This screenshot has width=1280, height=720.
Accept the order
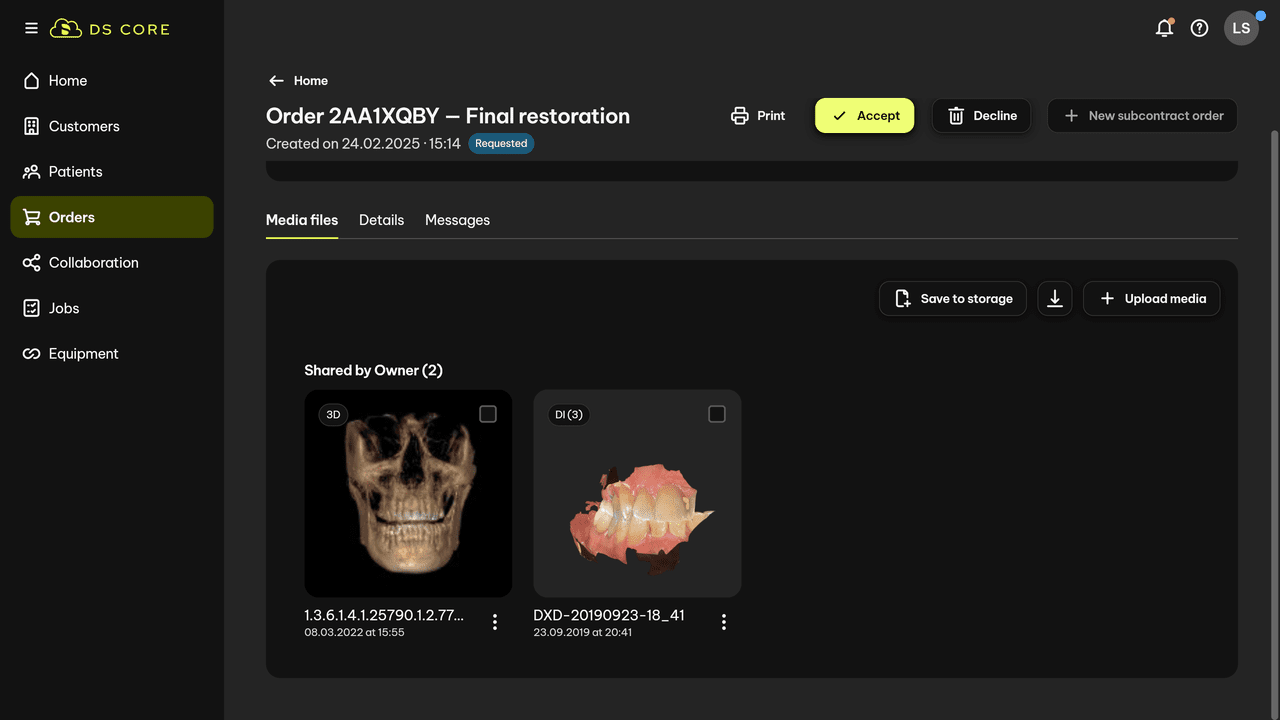tap(864, 116)
